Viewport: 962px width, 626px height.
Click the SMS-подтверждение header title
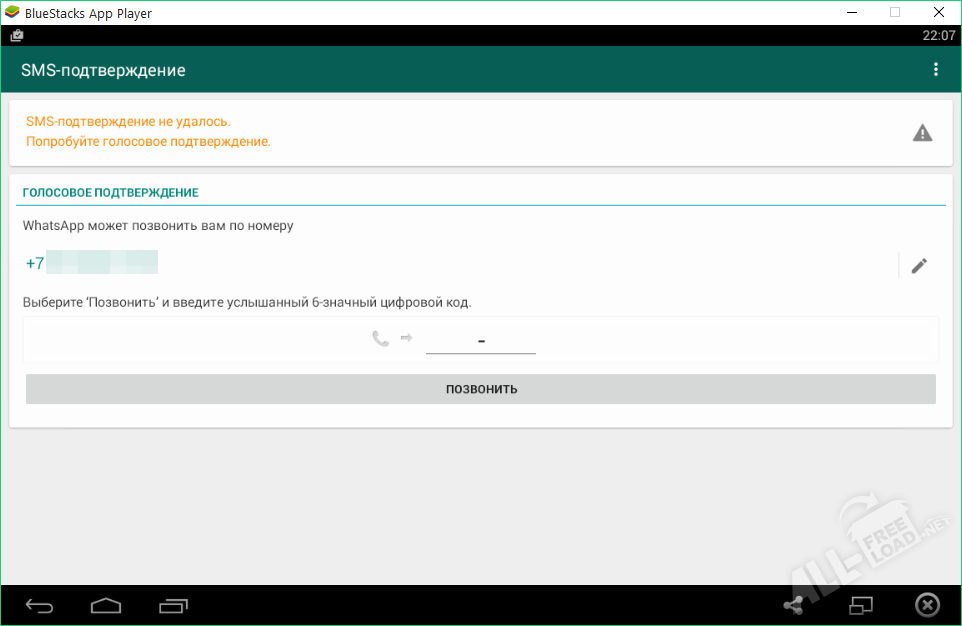103,70
